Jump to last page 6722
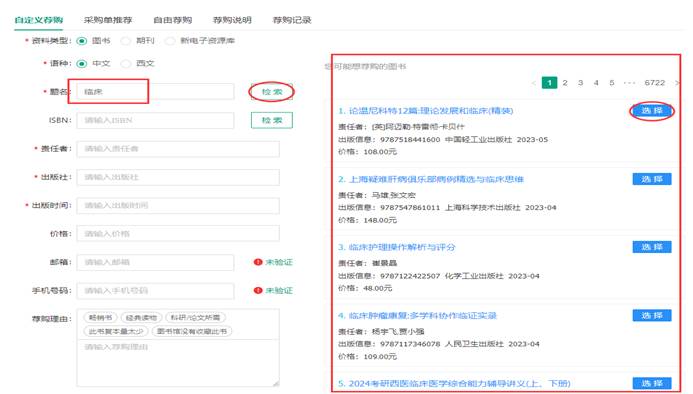 pos(655,83)
